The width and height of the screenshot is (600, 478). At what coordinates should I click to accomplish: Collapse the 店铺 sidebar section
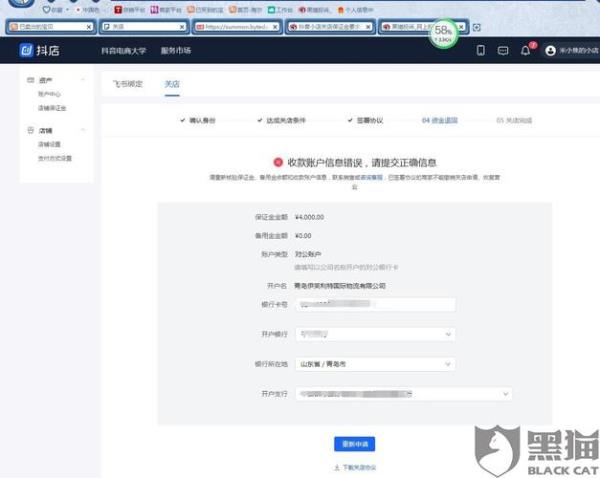83,131
